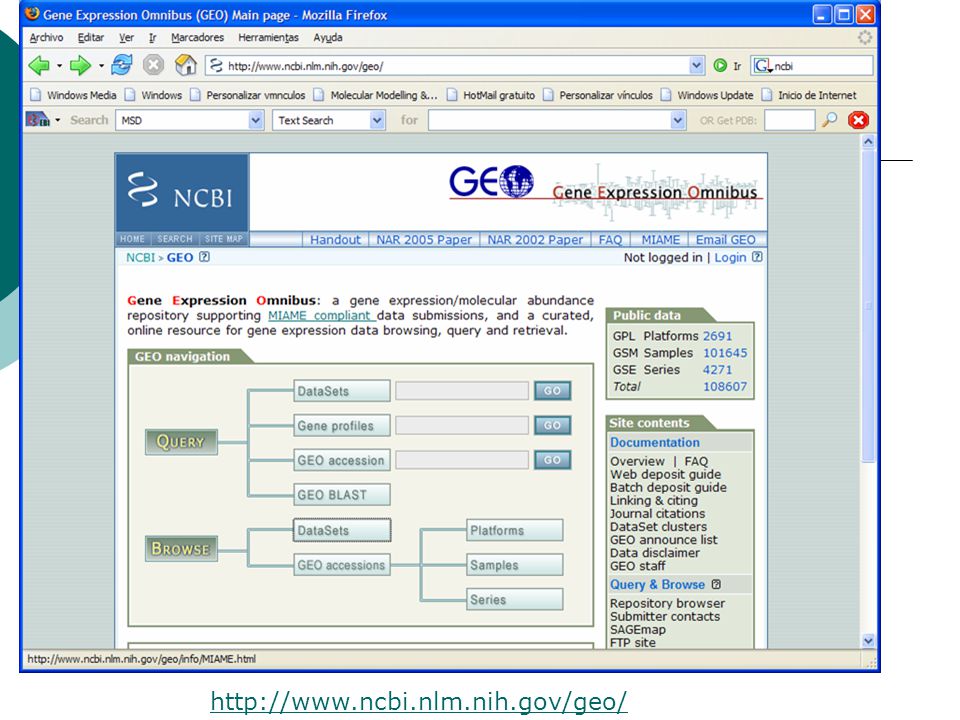Open the Windows Update bookmark
This screenshot has width=960, height=720.
(708, 95)
